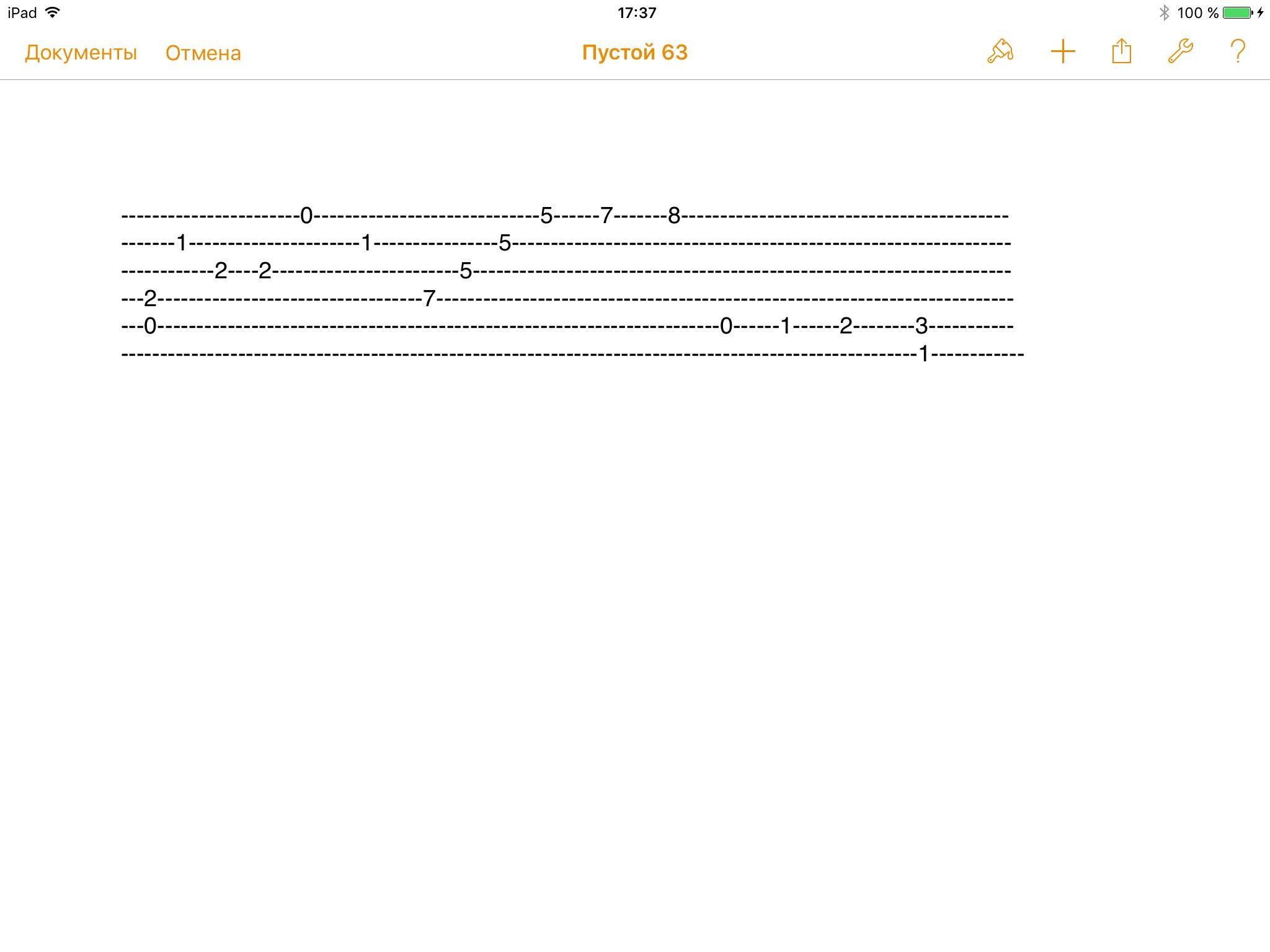Place cursor at 7 on fourth tab line
Image resolution: width=1270 pixels, height=952 pixels.
(x=429, y=299)
